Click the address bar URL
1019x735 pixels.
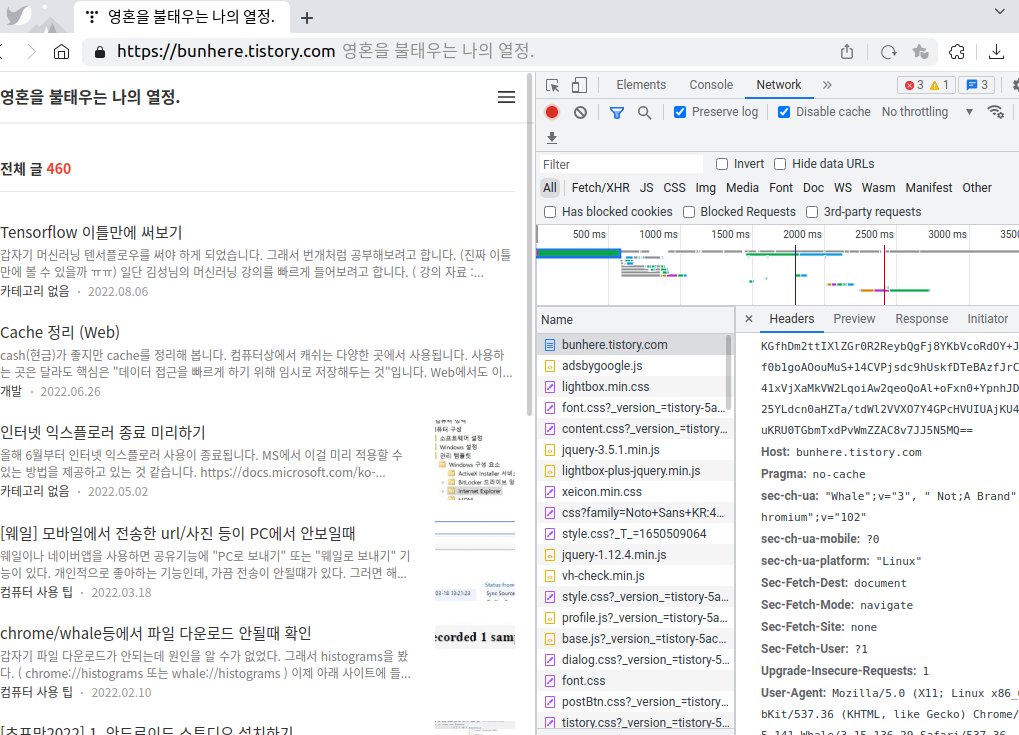tap(226, 51)
